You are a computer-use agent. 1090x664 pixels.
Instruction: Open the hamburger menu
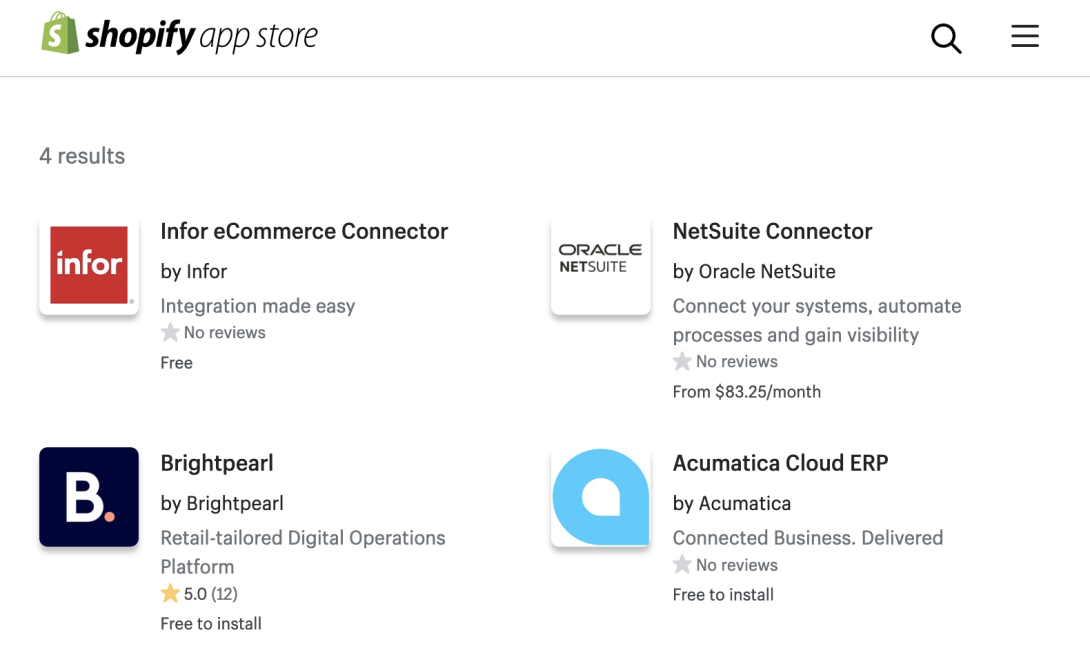pos(1024,37)
